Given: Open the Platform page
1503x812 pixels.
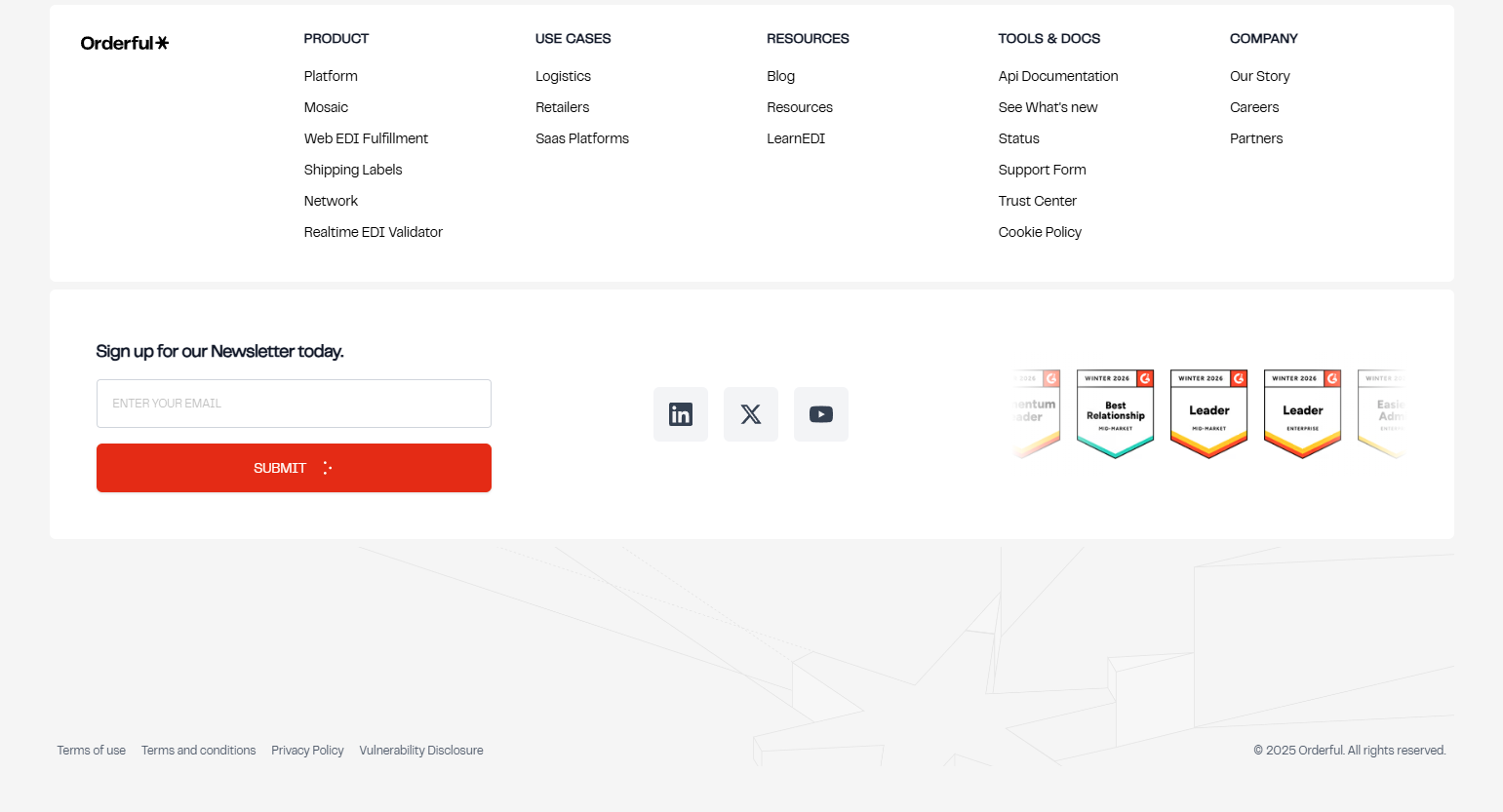Looking at the screenshot, I should coord(331,76).
